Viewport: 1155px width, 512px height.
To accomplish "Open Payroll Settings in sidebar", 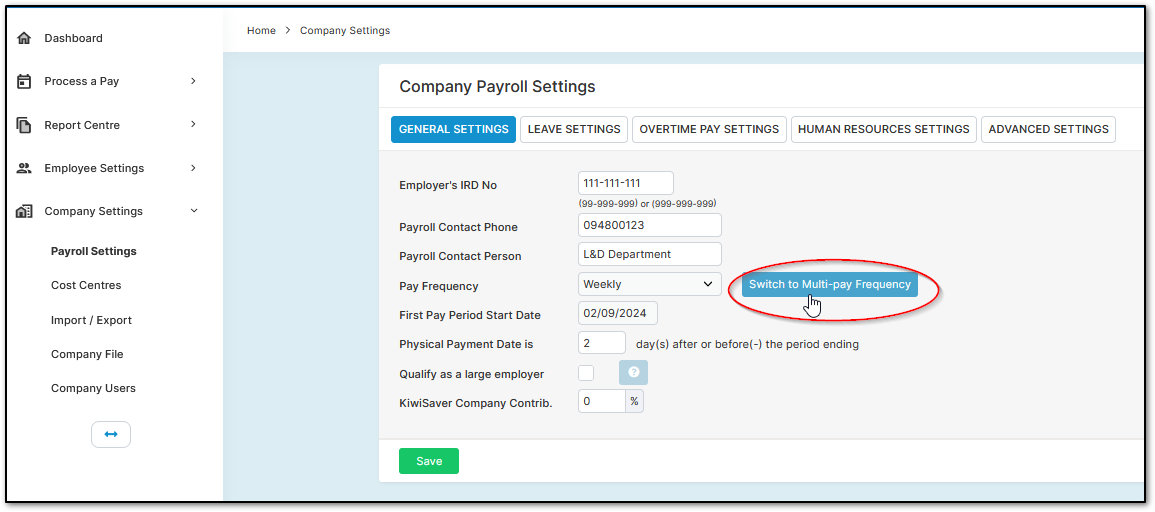I will coord(94,251).
